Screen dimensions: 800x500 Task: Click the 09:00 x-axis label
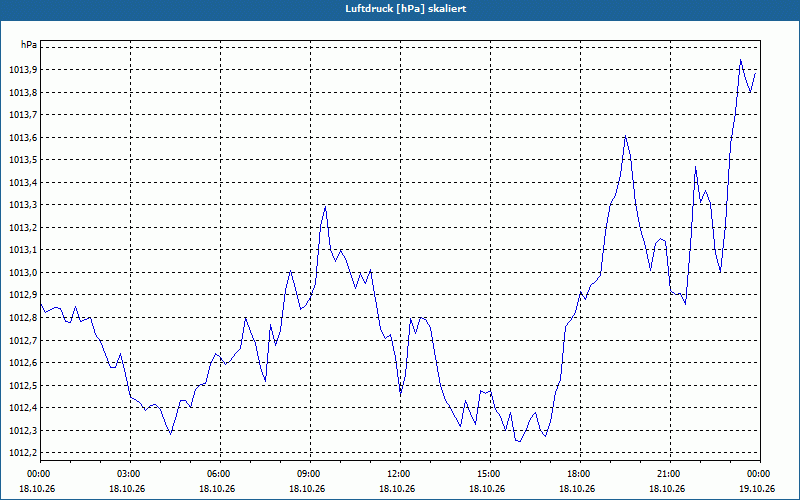(310, 474)
